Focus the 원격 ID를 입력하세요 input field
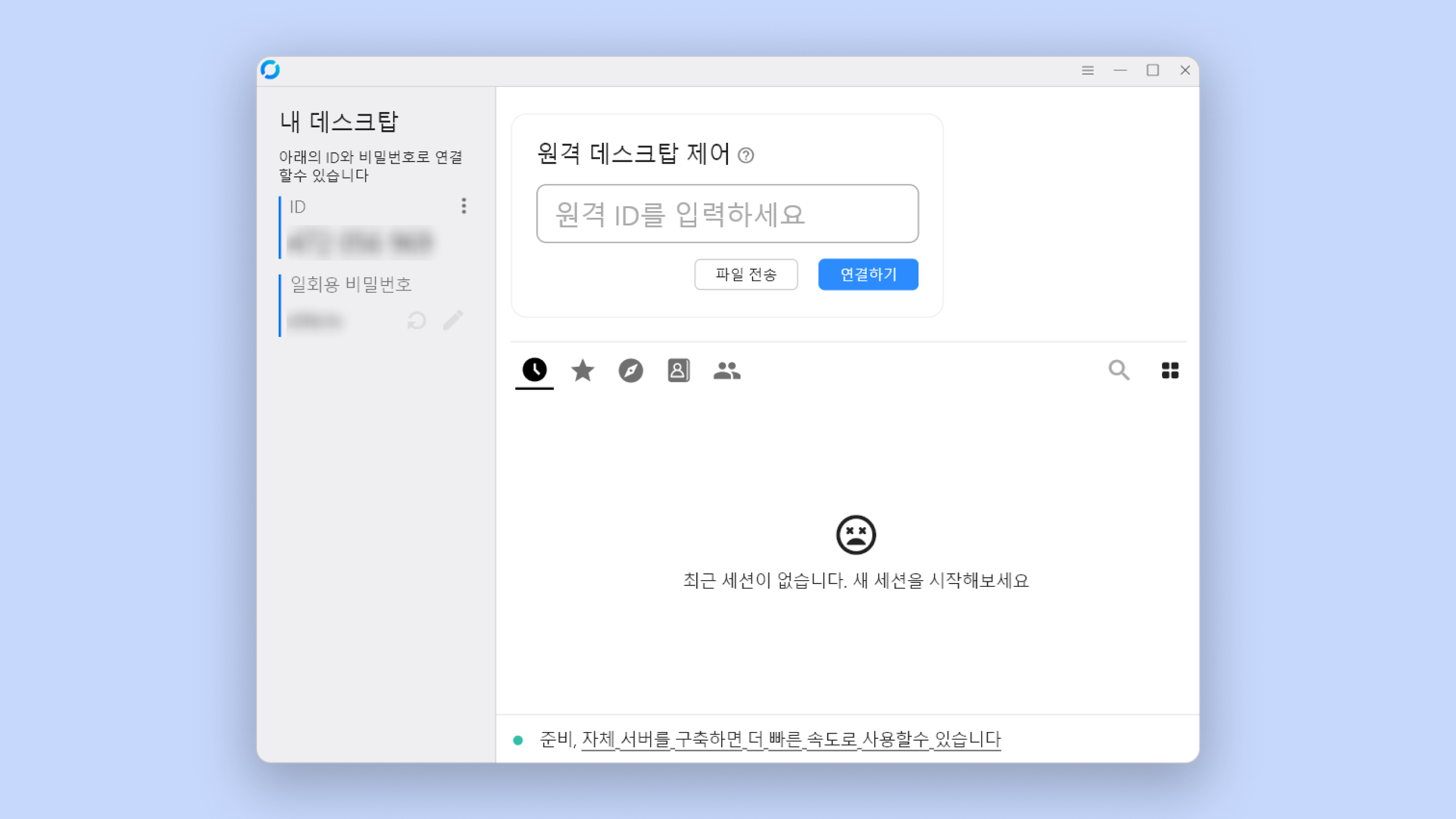This screenshot has height=819, width=1456. coord(727,214)
